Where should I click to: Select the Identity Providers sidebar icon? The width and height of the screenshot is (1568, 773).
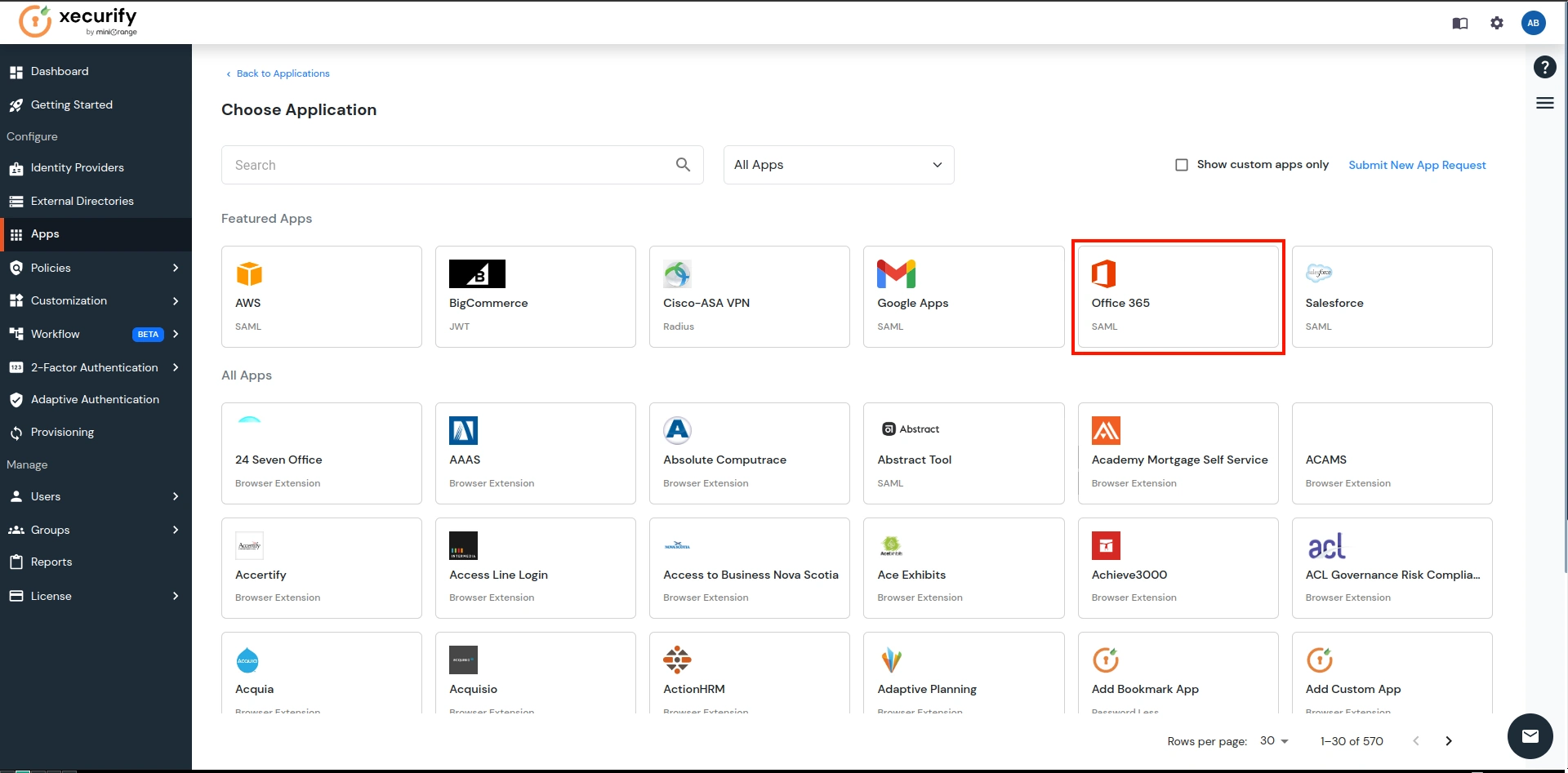pyautogui.click(x=16, y=168)
